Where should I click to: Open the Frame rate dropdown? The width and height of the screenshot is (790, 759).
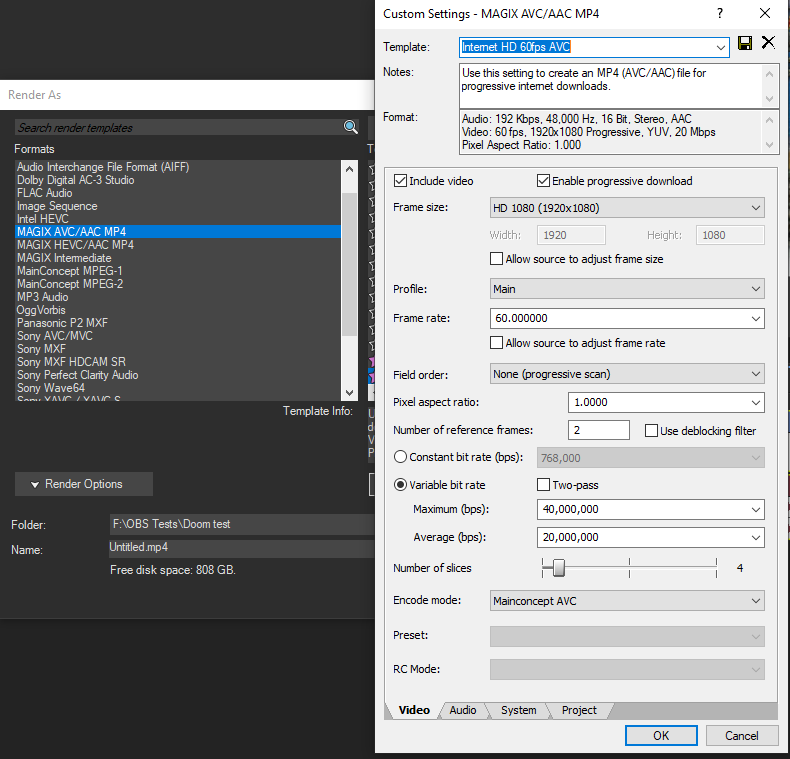pyautogui.click(x=756, y=319)
